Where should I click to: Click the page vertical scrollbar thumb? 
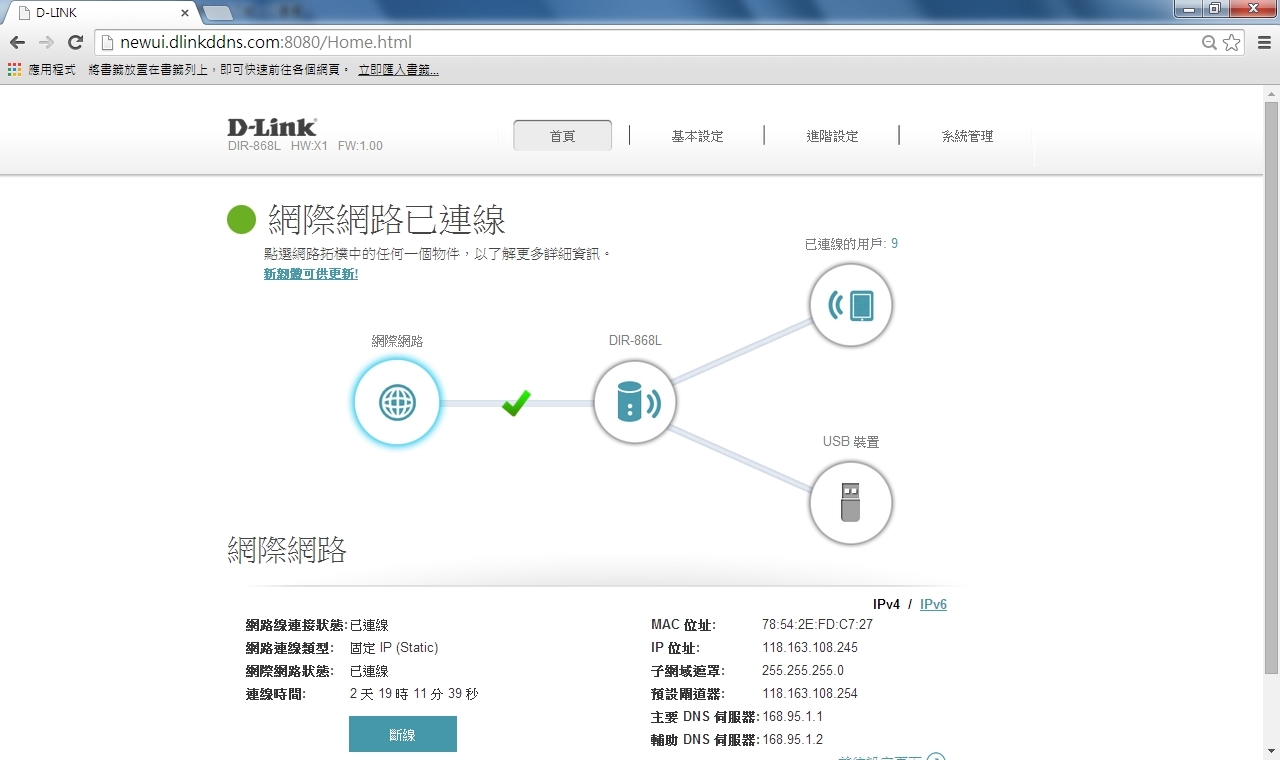click(1271, 387)
